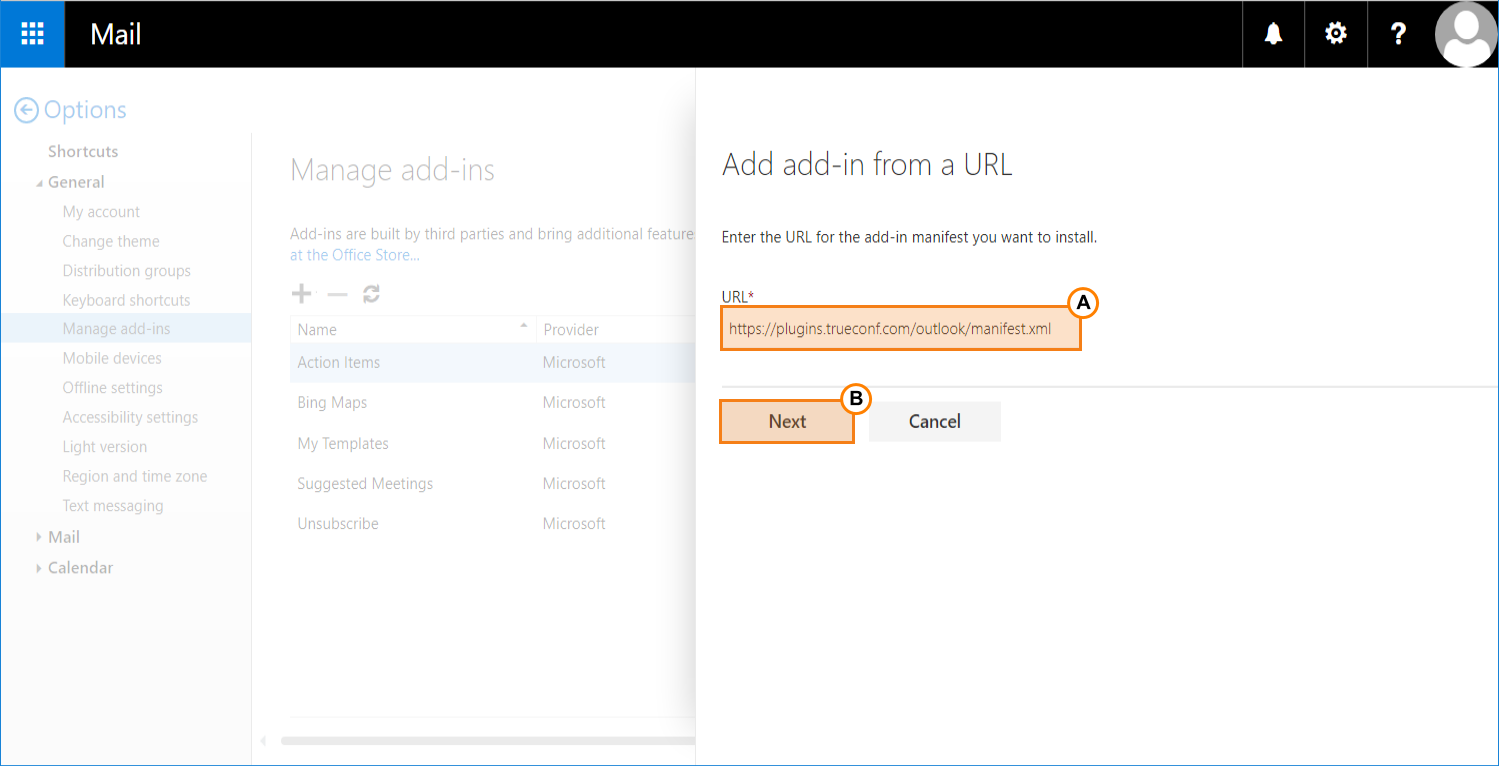Collapse the General section
1499x766 pixels.
[40, 183]
